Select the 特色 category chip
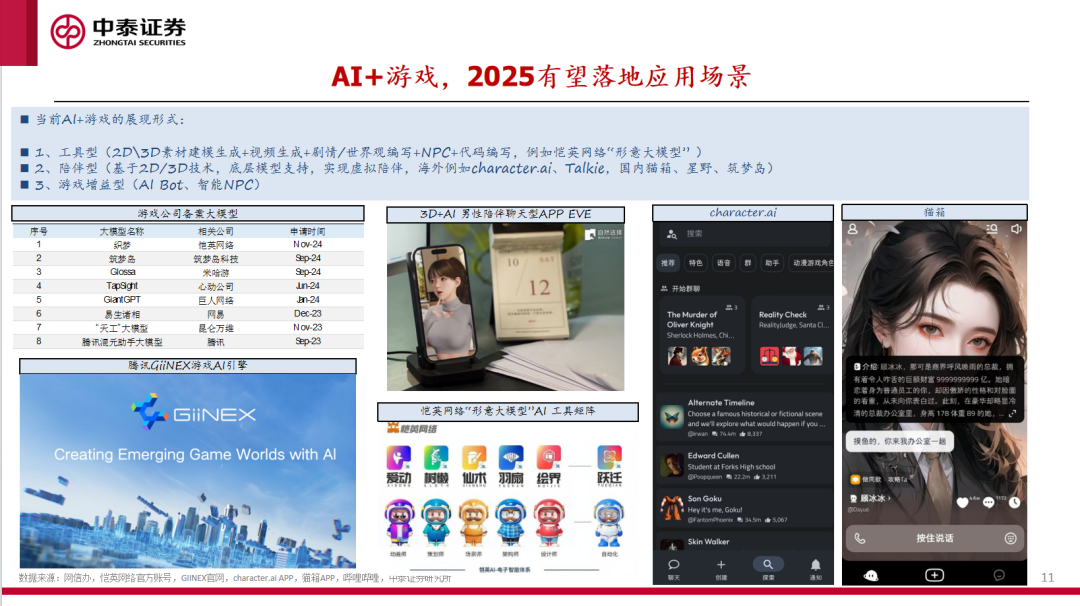The width and height of the screenshot is (1080, 606). coord(696,263)
